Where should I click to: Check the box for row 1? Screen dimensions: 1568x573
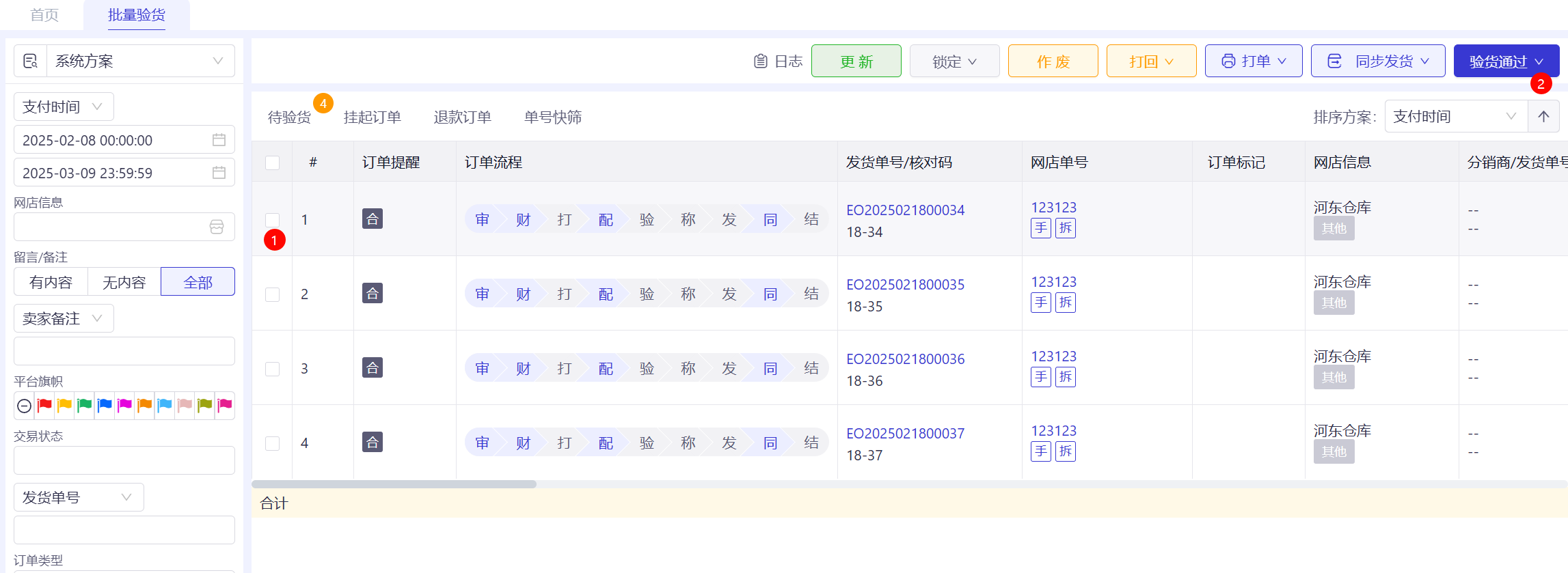[x=272, y=220]
